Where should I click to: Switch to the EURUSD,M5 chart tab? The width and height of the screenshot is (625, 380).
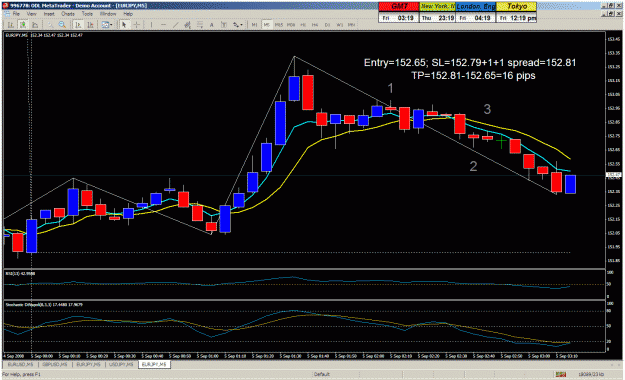[x=20, y=364]
